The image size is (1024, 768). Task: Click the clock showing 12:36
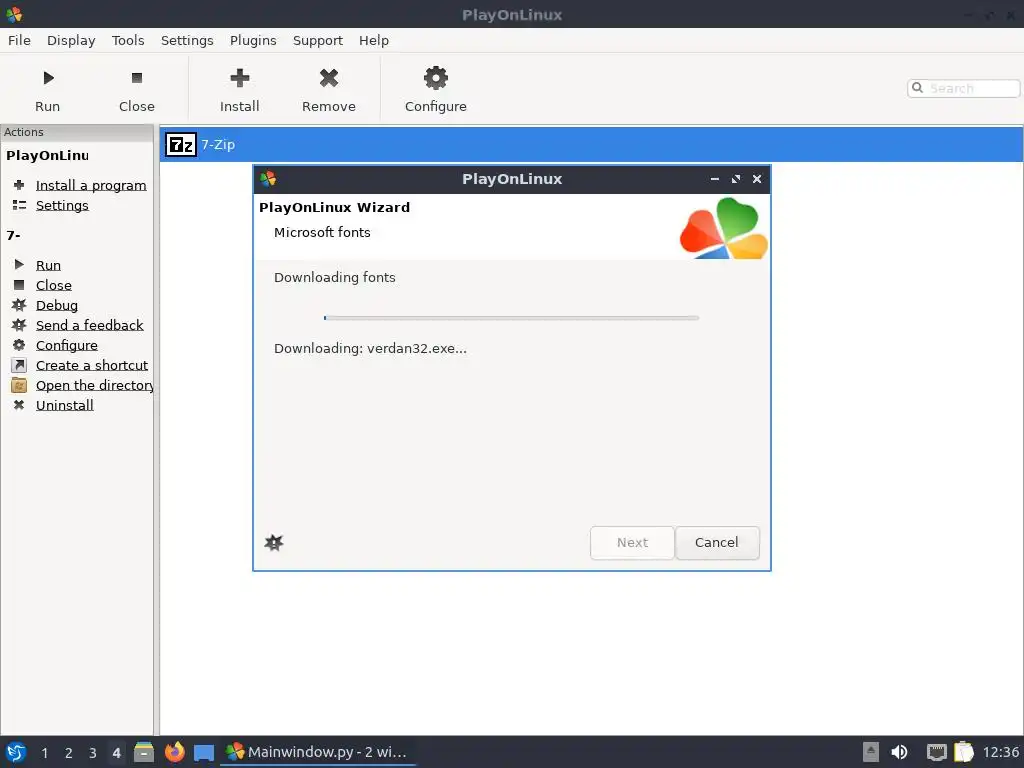click(1000, 752)
